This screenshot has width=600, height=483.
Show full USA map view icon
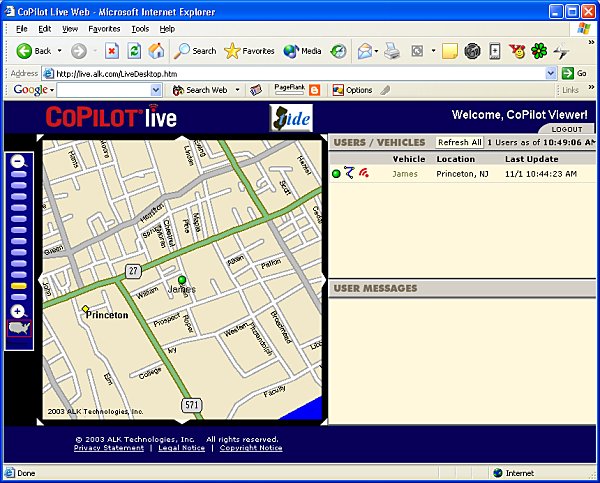[x=19, y=328]
